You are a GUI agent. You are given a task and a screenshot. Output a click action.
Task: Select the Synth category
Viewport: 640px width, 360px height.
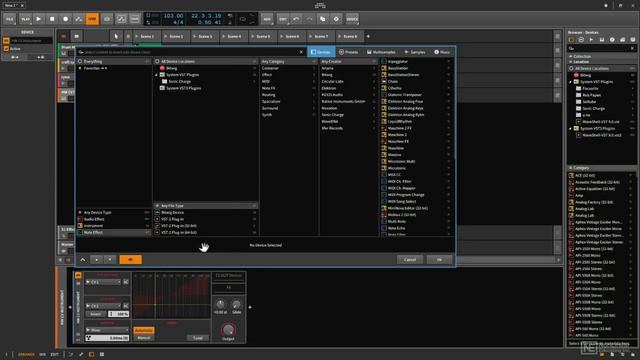coord(289,115)
